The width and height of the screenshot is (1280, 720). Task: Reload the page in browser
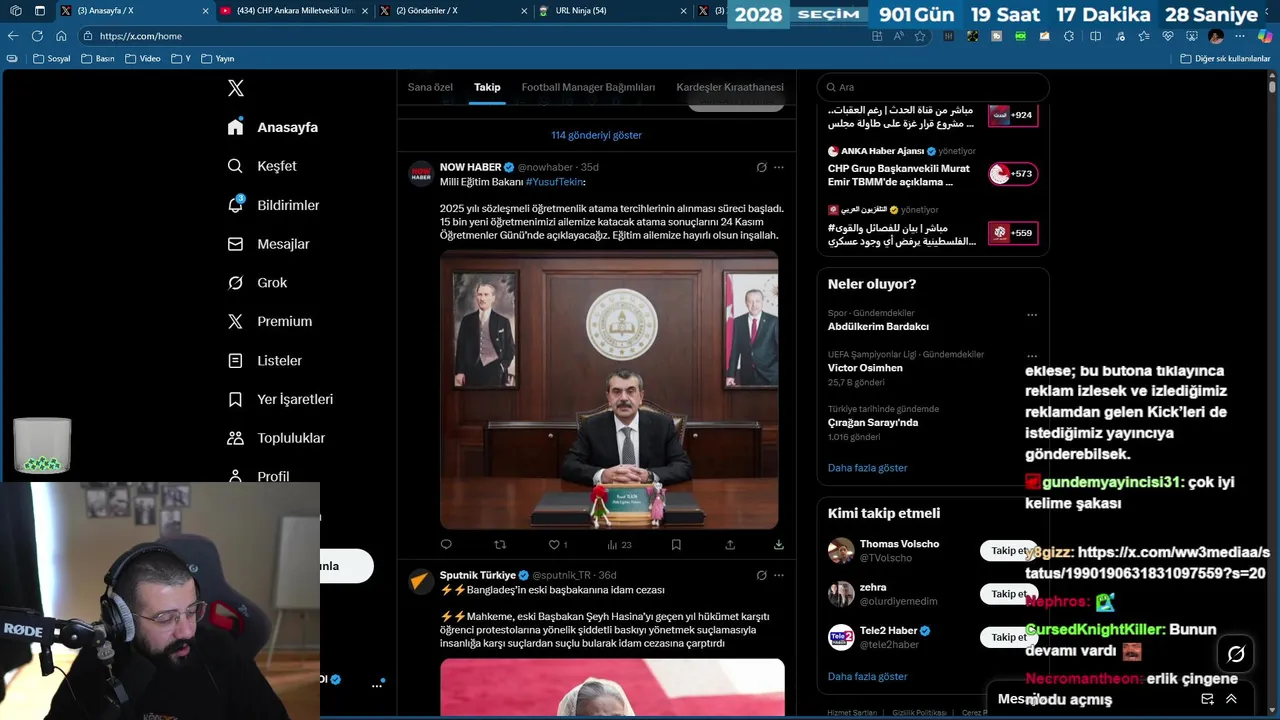[37, 36]
